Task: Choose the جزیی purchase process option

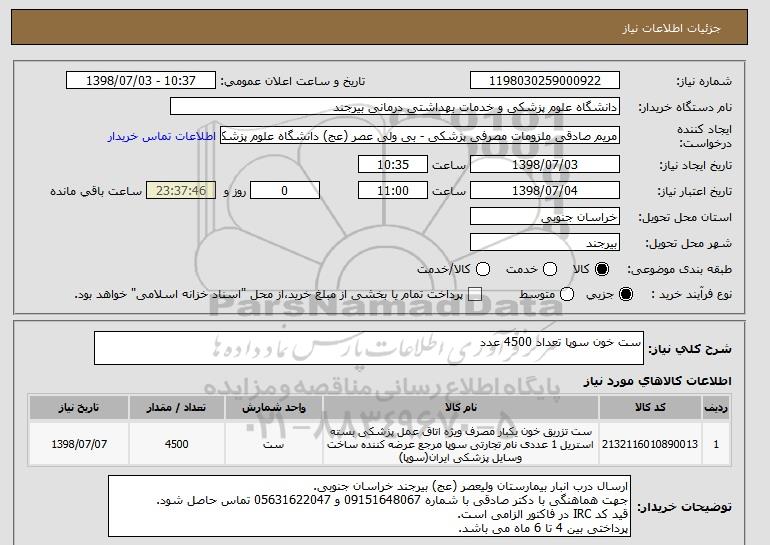Action: tap(626, 294)
